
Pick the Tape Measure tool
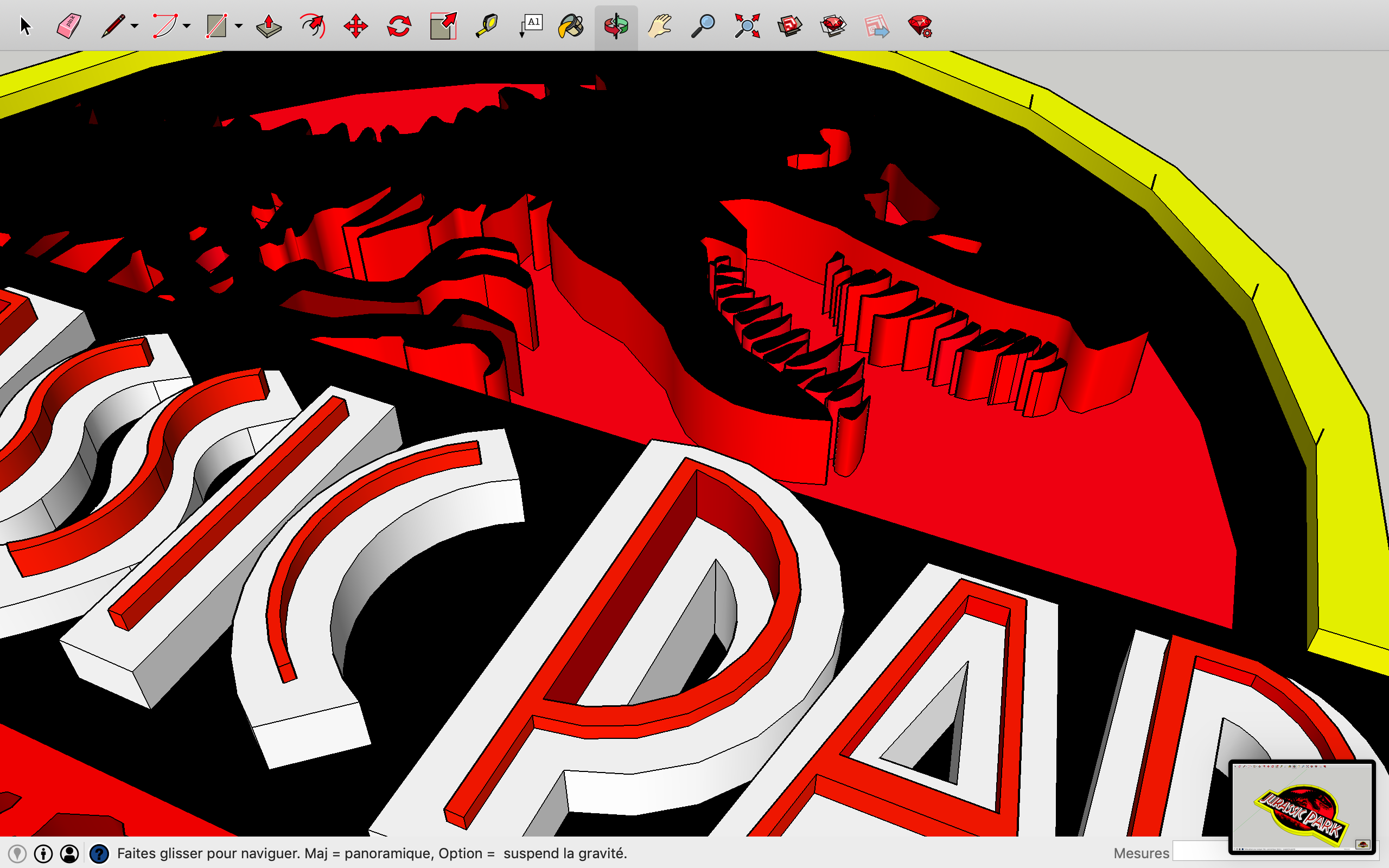tap(486, 26)
